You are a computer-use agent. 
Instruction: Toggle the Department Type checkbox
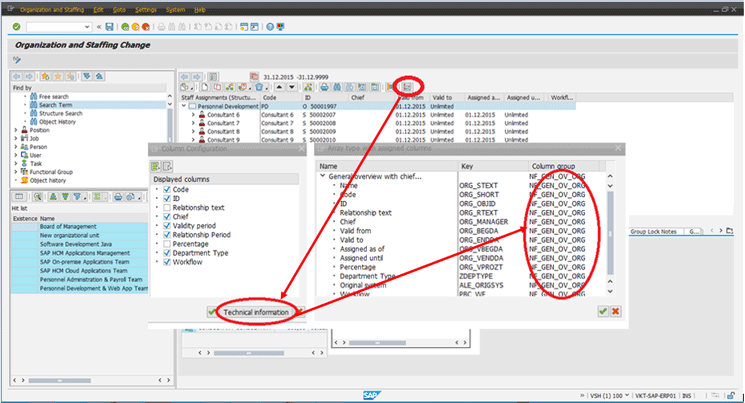coord(166,254)
